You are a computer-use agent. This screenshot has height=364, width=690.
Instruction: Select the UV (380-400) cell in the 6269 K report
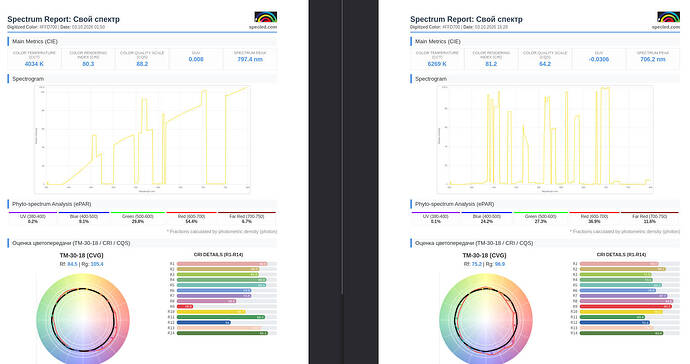436,218
